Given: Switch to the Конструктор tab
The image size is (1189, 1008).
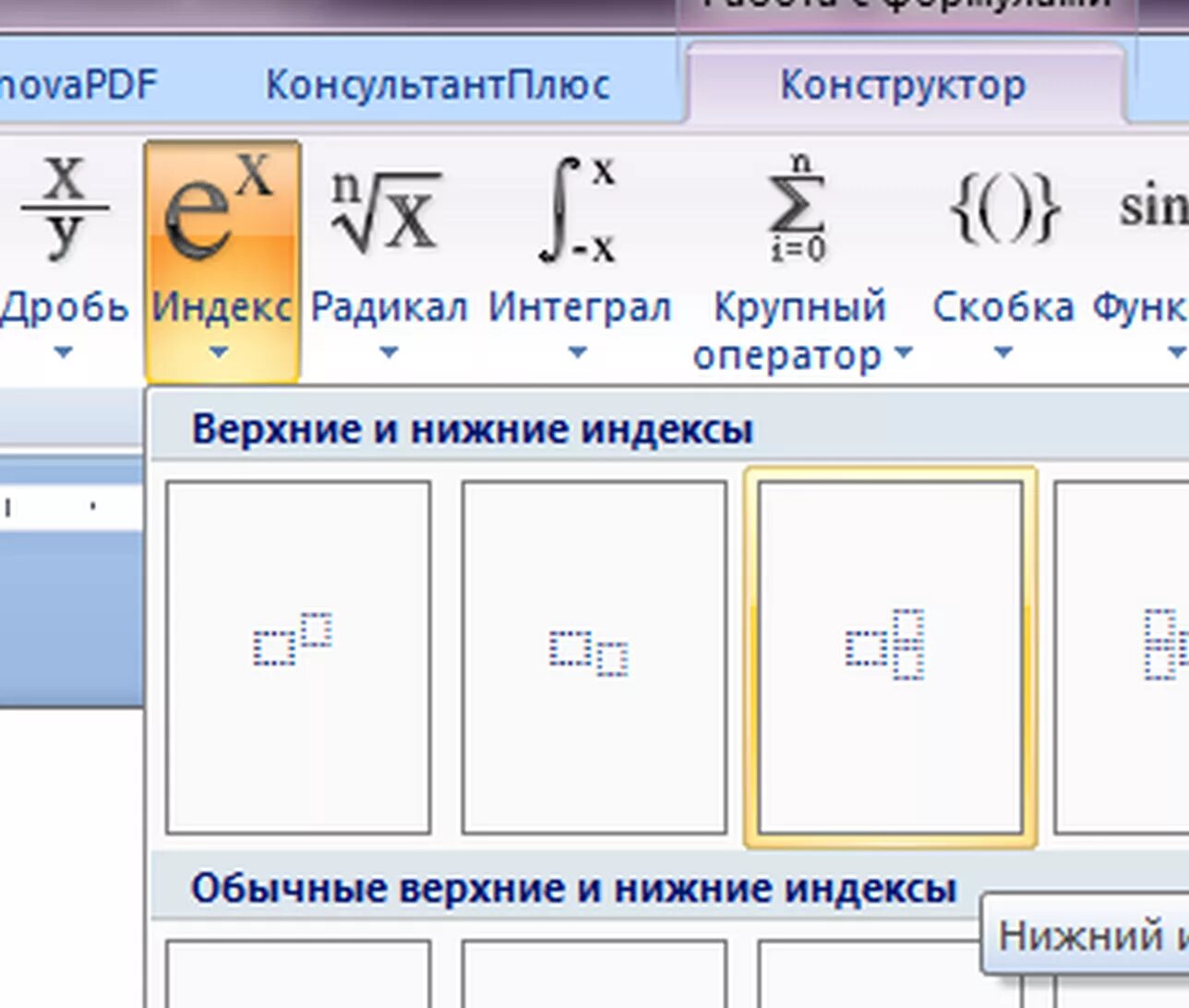Looking at the screenshot, I should click(x=903, y=85).
